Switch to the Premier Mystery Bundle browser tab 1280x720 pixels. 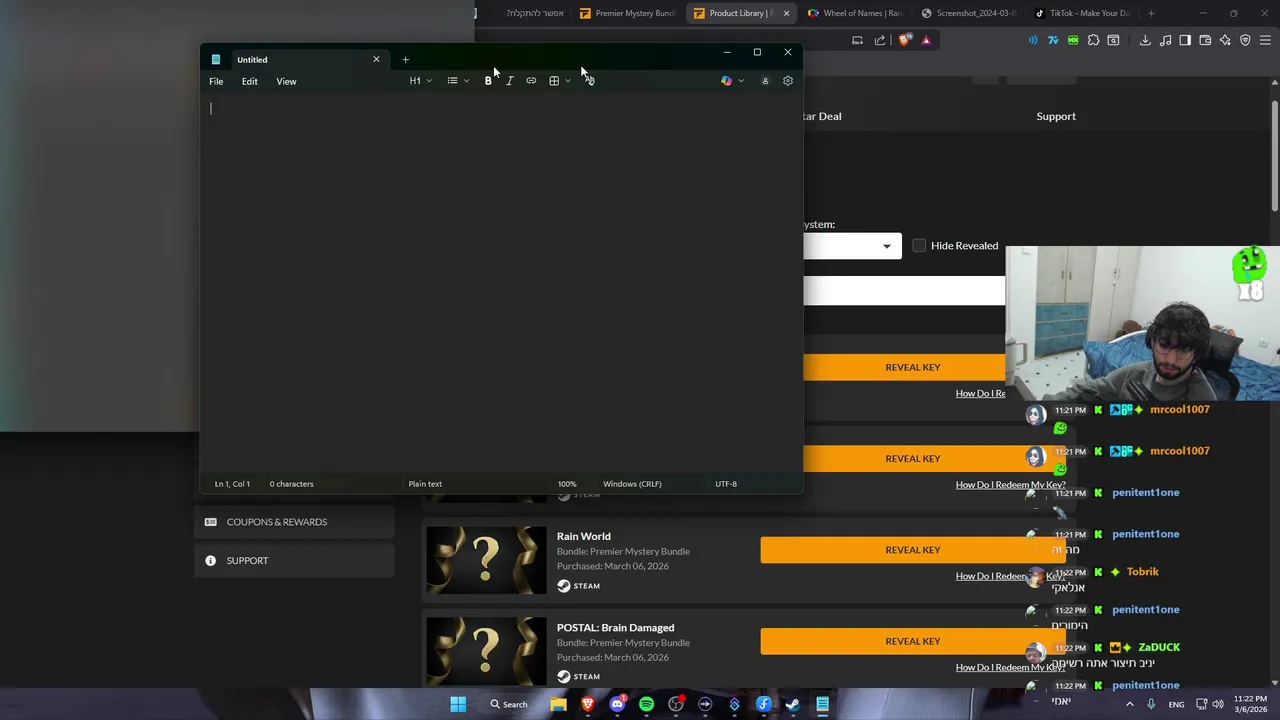(x=628, y=13)
